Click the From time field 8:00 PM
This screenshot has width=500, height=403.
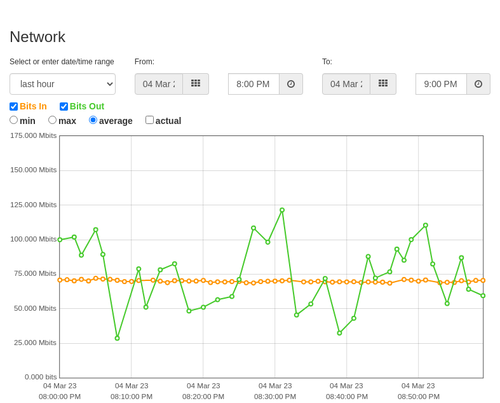coord(254,84)
